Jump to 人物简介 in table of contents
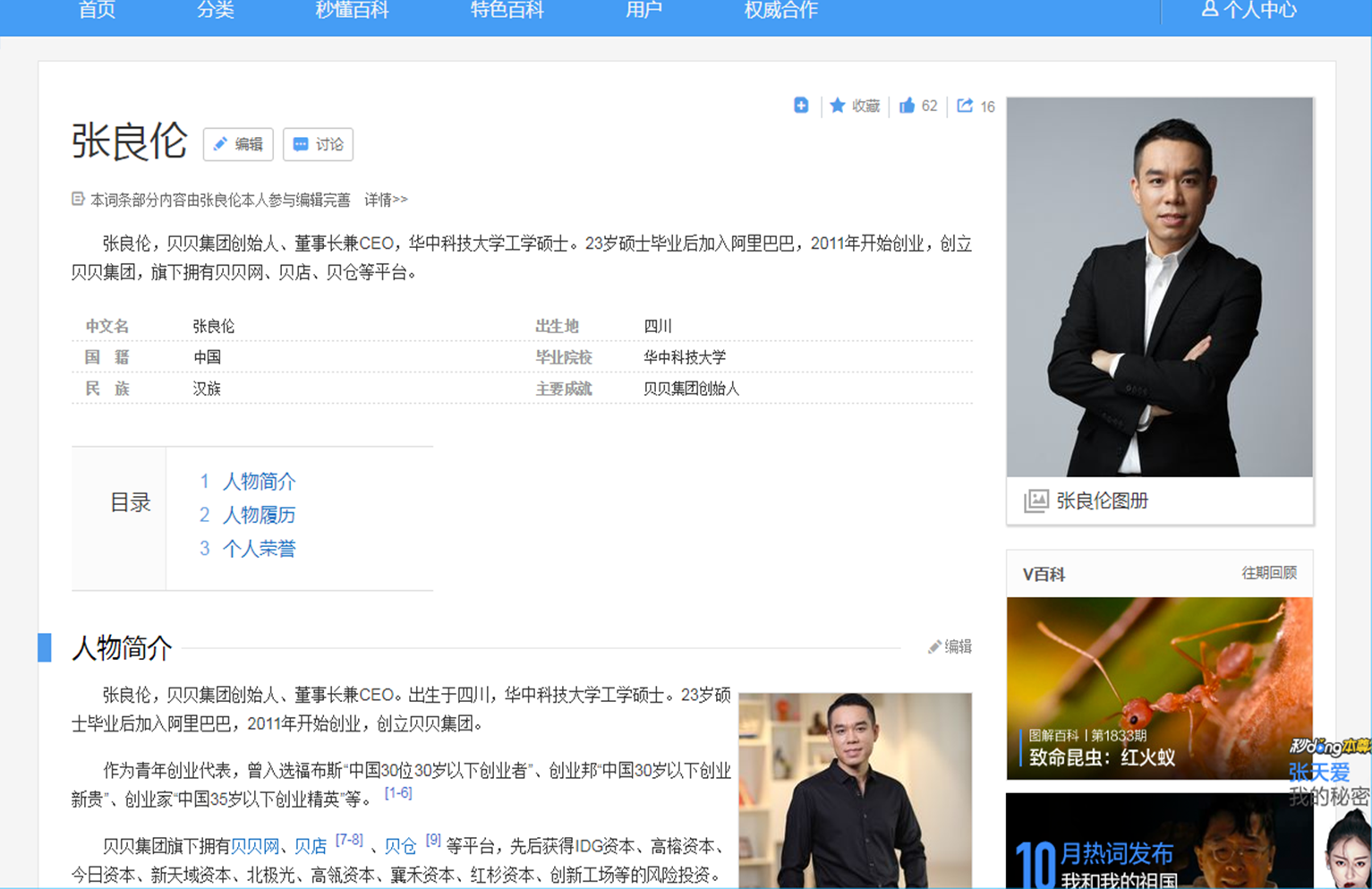 (259, 482)
